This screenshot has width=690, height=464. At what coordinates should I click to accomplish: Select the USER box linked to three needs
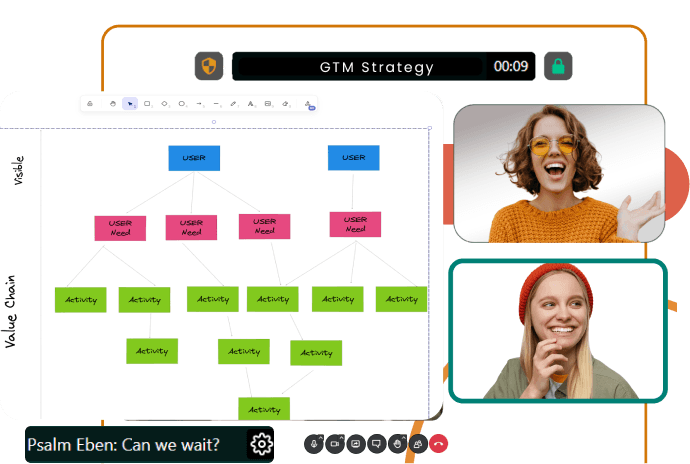click(x=194, y=158)
